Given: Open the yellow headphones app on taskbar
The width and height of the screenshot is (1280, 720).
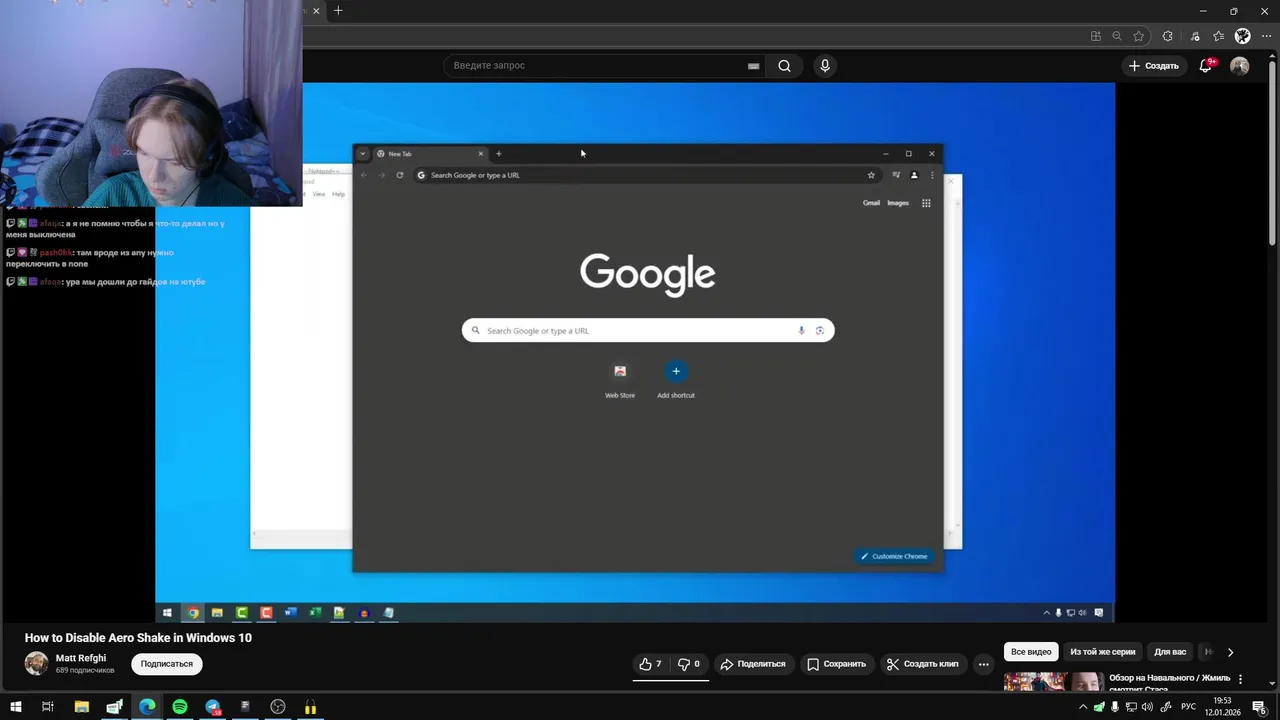Looking at the screenshot, I should [311, 707].
